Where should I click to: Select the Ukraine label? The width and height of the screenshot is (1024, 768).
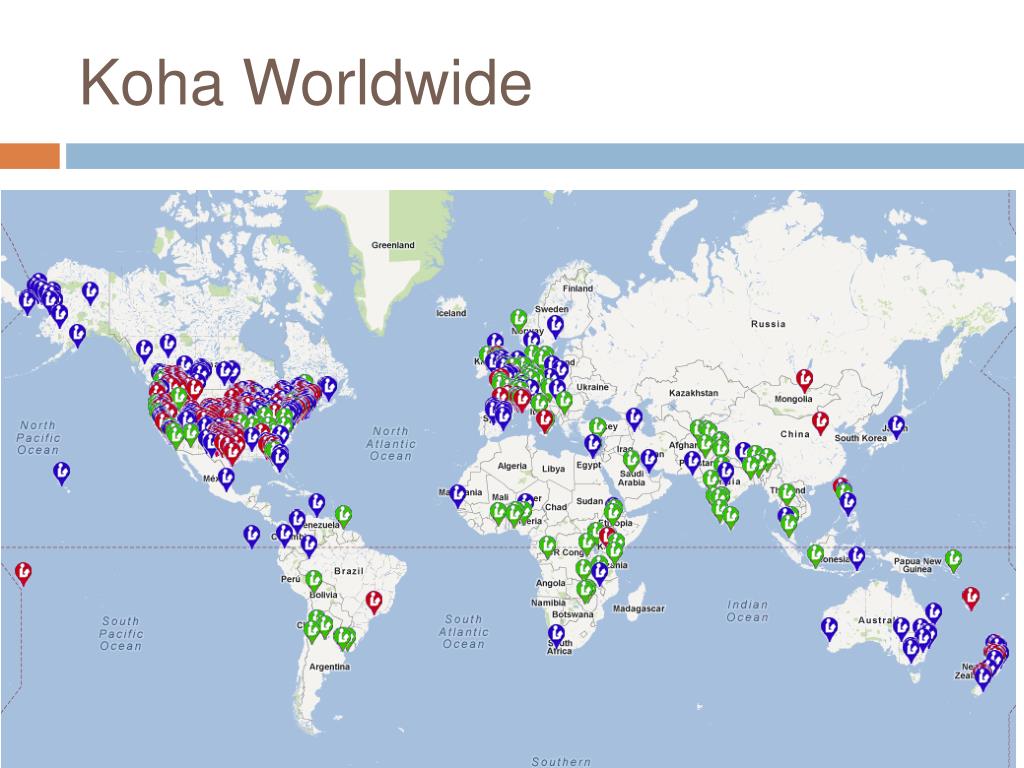pyautogui.click(x=592, y=387)
